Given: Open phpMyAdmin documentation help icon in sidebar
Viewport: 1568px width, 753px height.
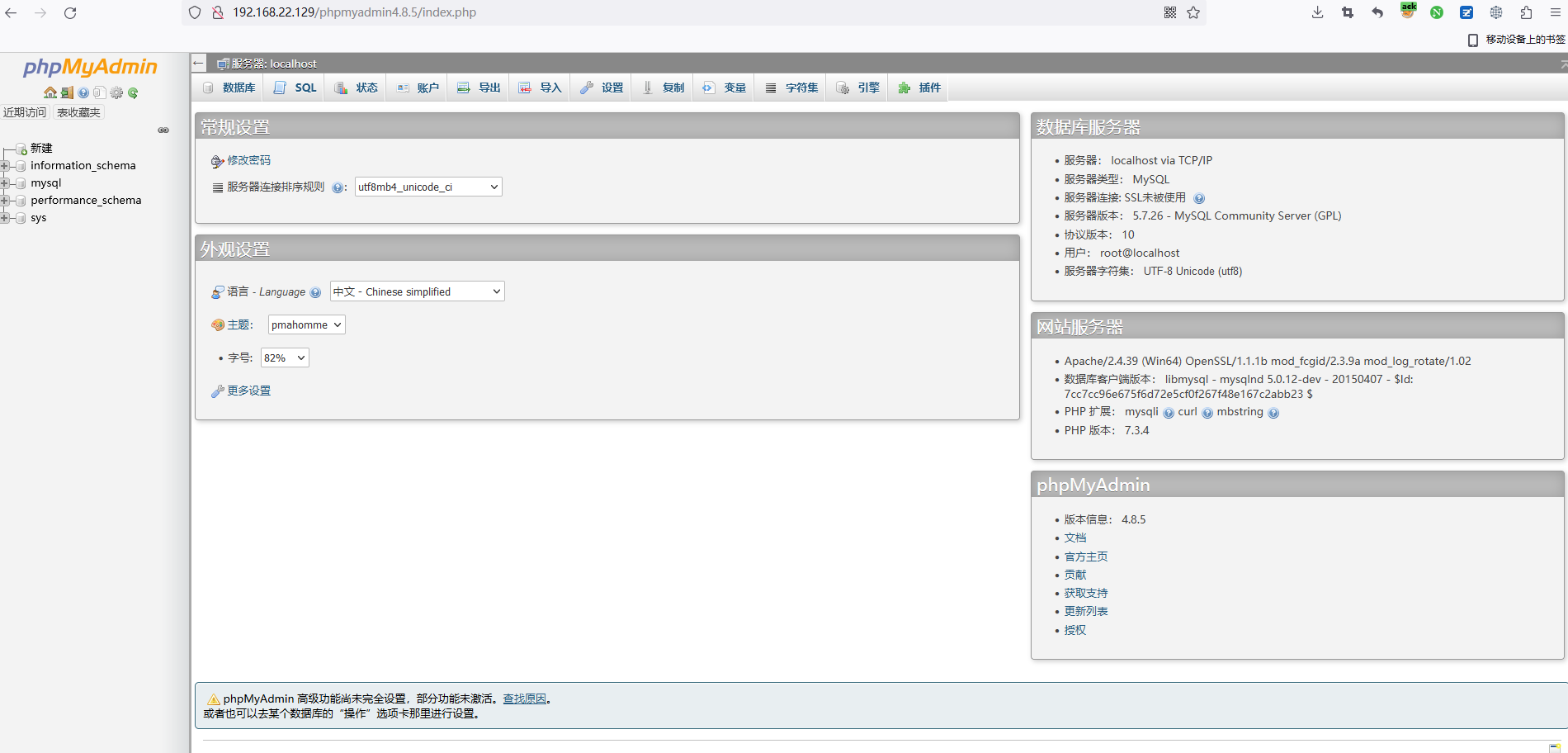Looking at the screenshot, I should (x=83, y=92).
